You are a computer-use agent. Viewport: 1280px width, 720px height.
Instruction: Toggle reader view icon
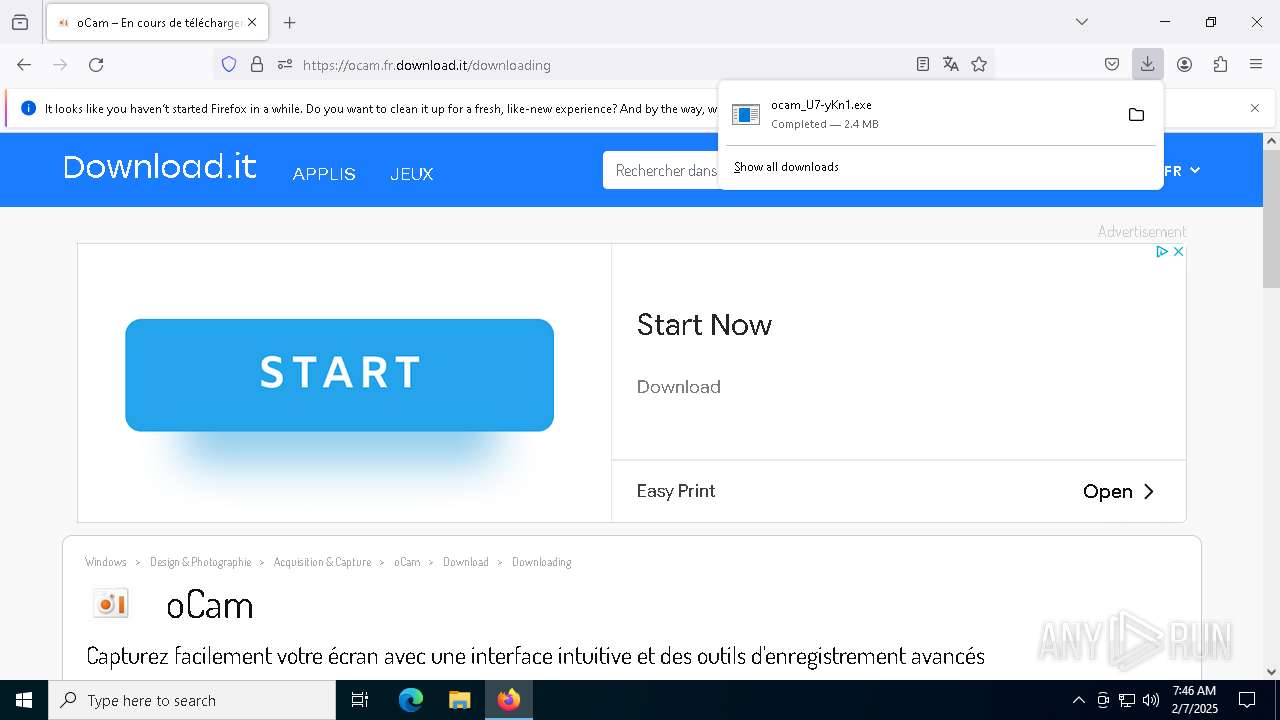point(923,65)
